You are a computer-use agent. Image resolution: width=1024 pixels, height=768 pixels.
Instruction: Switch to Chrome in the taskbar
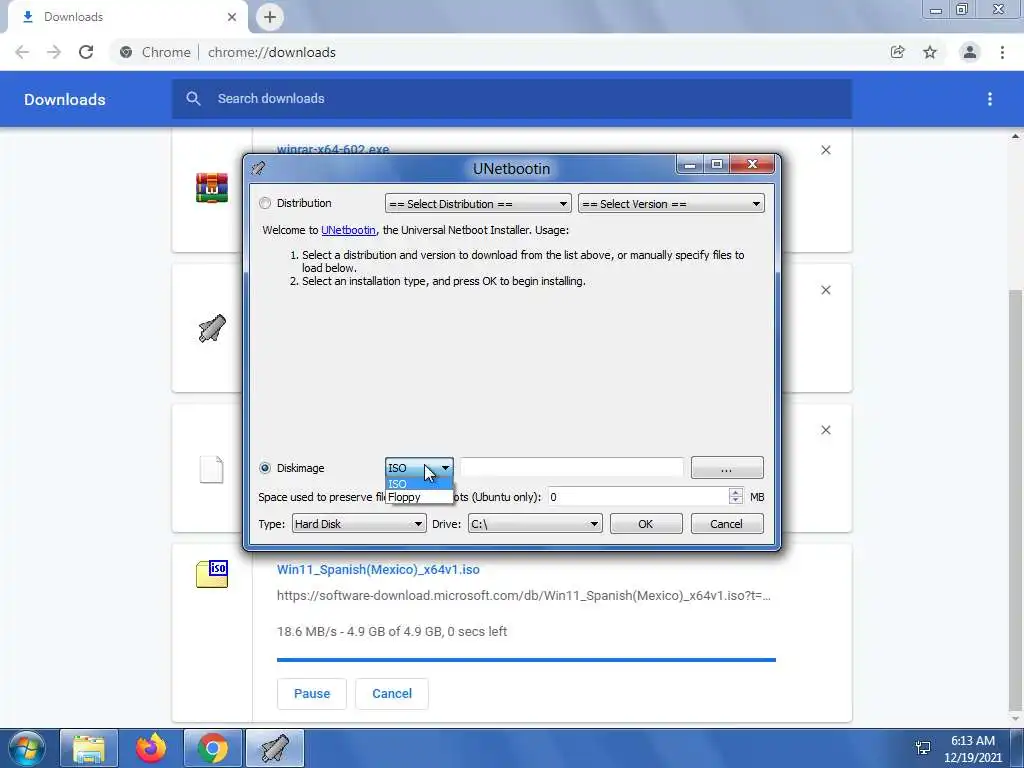[212, 748]
